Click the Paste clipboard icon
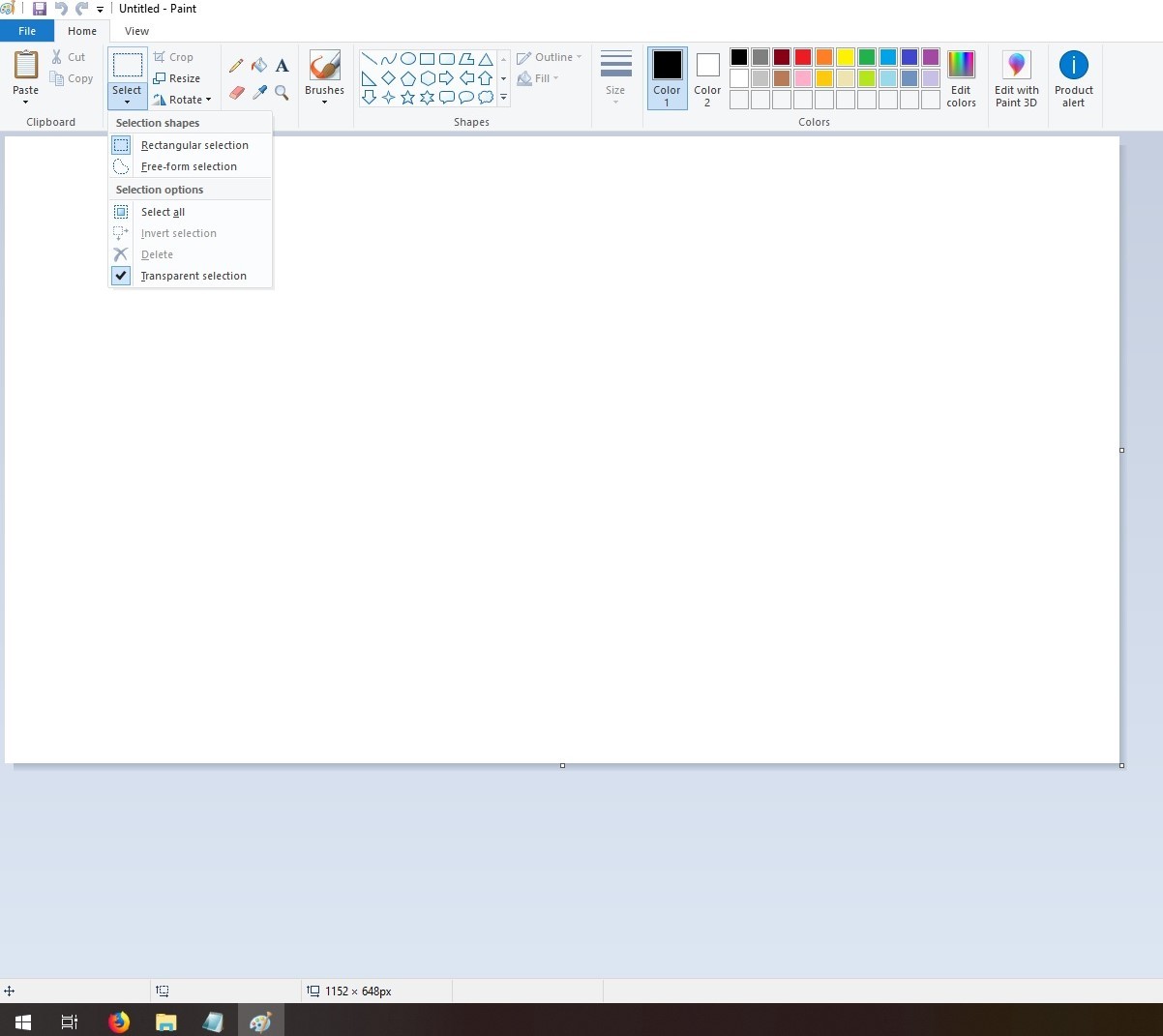The height and width of the screenshot is (1036, 1163). (x=26, y=65)
